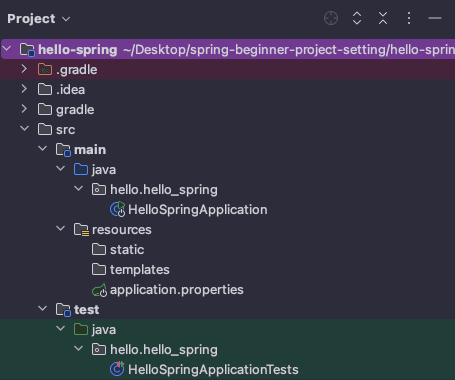Image resolution: width=455 pixels, height=380 pixels.
Task: Select the test module label
Action: [86, 310]
